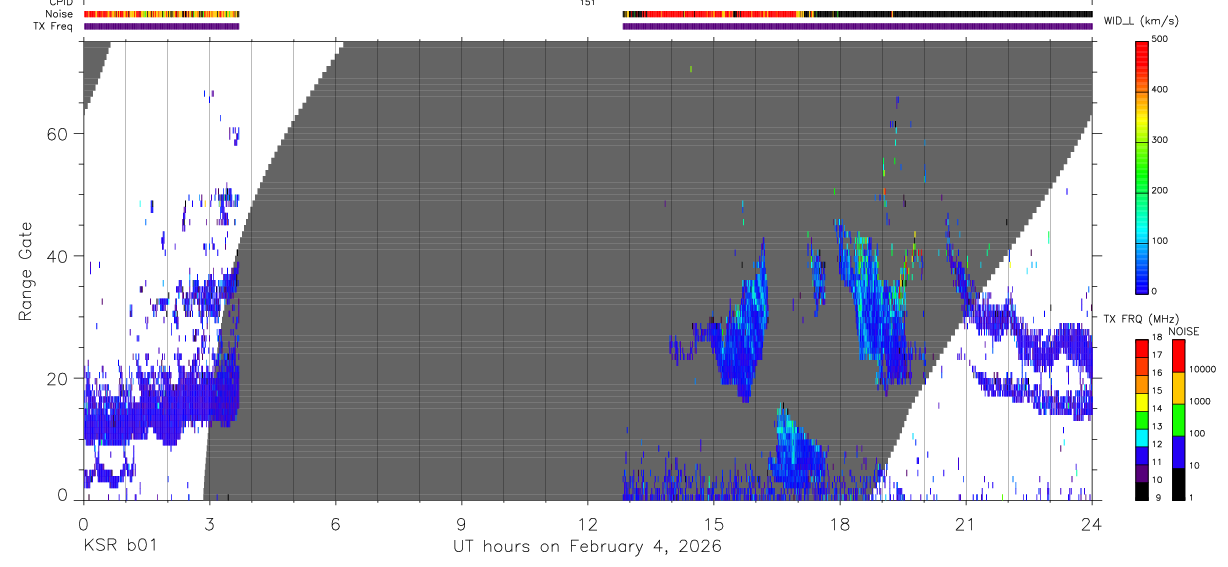Click the '1000' label on the NOISE legend
Image resolution: width=1228 pixels, height=567 pixels.
1201,401
